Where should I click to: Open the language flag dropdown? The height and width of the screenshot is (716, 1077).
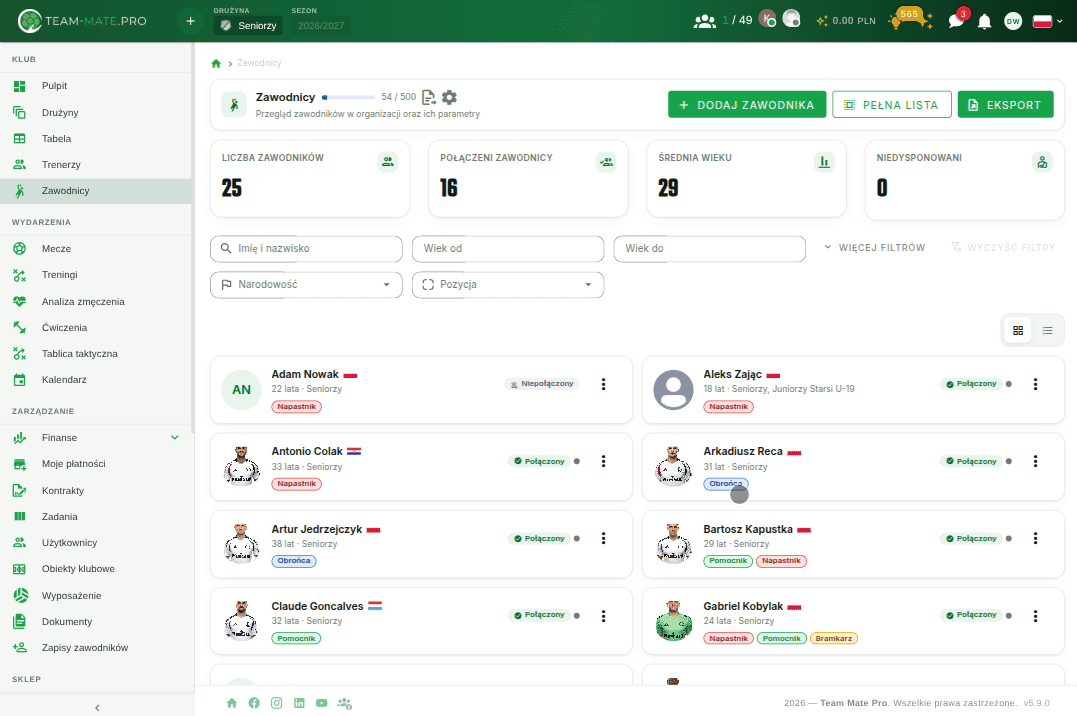1047,21
